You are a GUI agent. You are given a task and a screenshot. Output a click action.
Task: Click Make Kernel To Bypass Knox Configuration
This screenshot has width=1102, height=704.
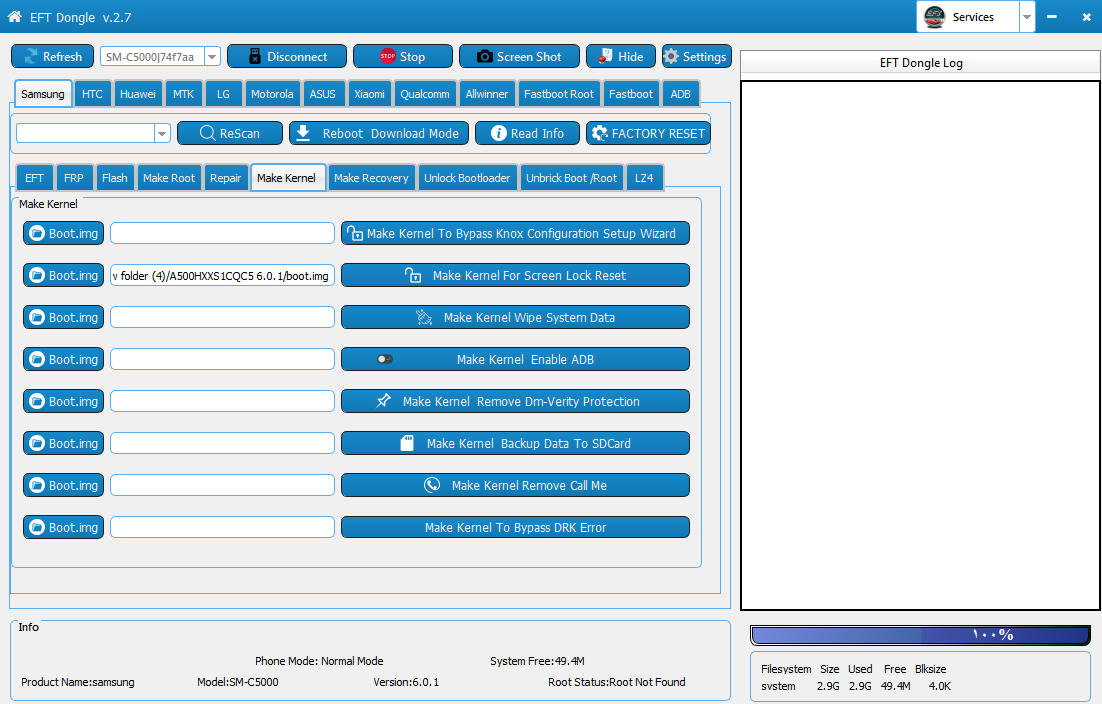tap(515, 233)
